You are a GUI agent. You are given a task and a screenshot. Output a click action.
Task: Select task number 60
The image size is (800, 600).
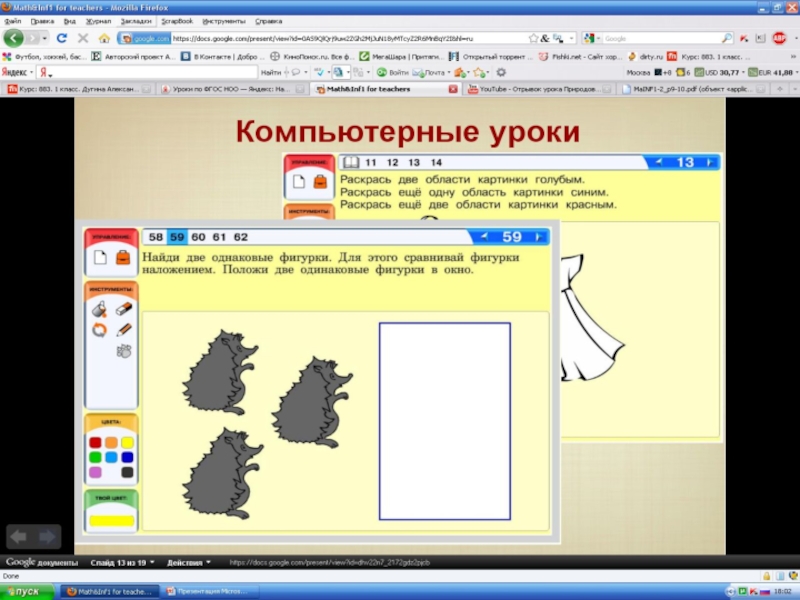(x=198, y=237)
